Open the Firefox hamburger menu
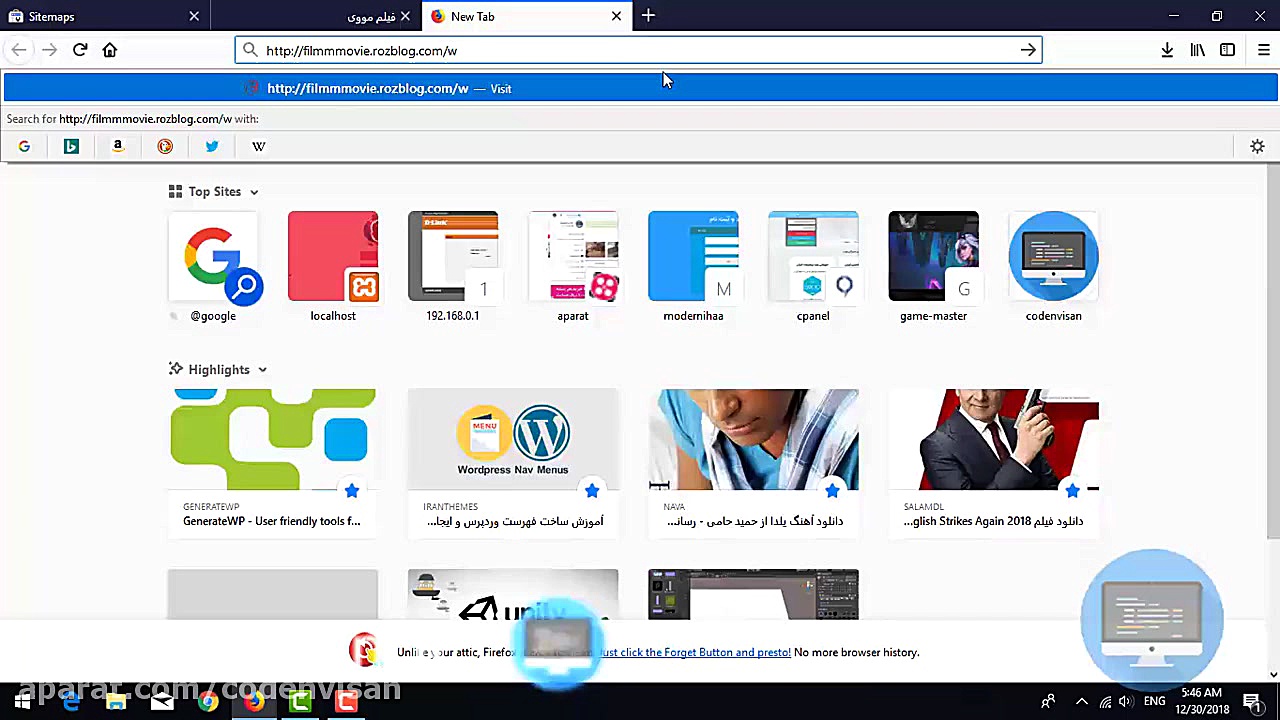 (1264, 50)
